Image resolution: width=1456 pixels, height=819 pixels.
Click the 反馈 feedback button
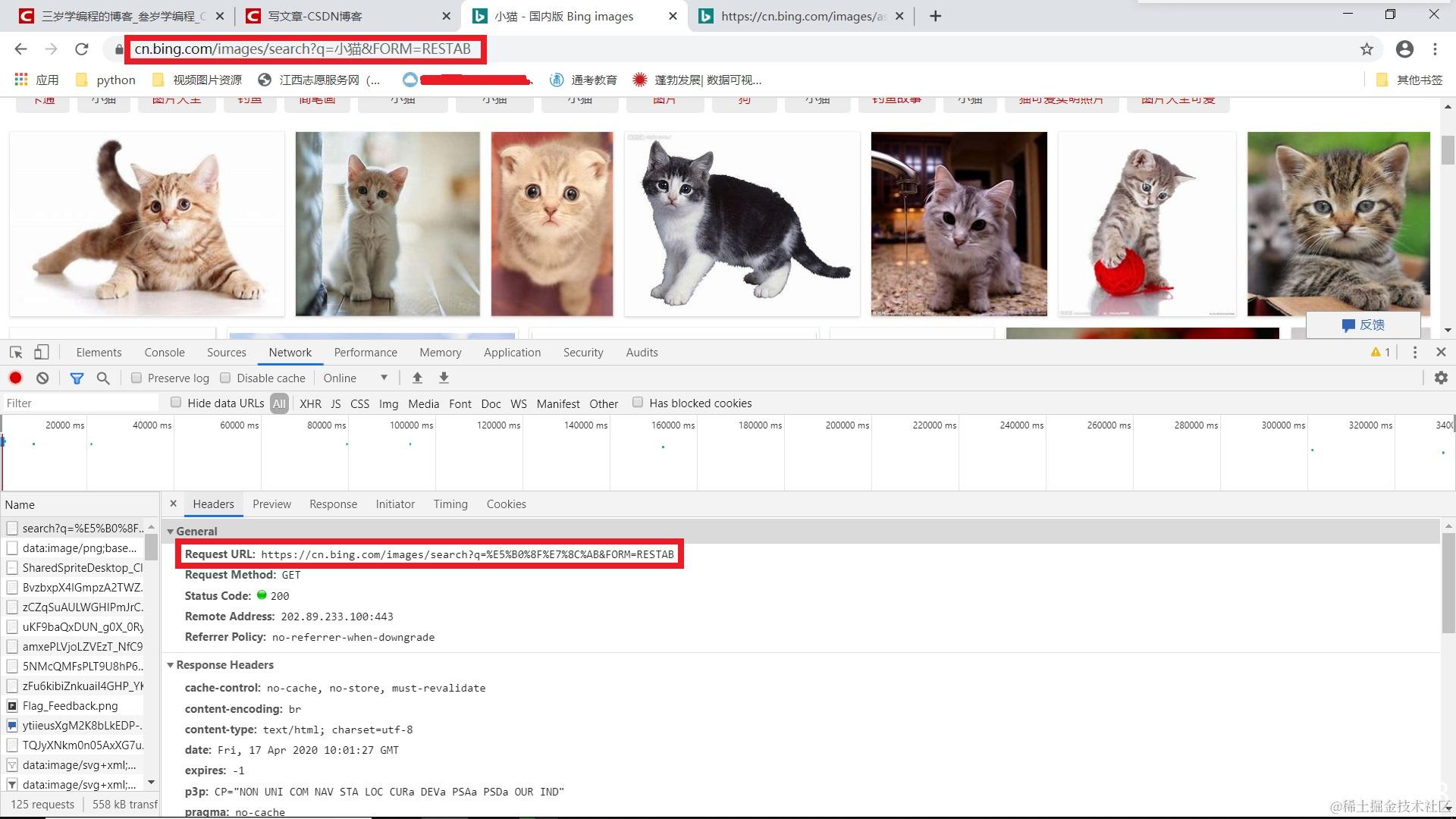[x=1363, y=325]
